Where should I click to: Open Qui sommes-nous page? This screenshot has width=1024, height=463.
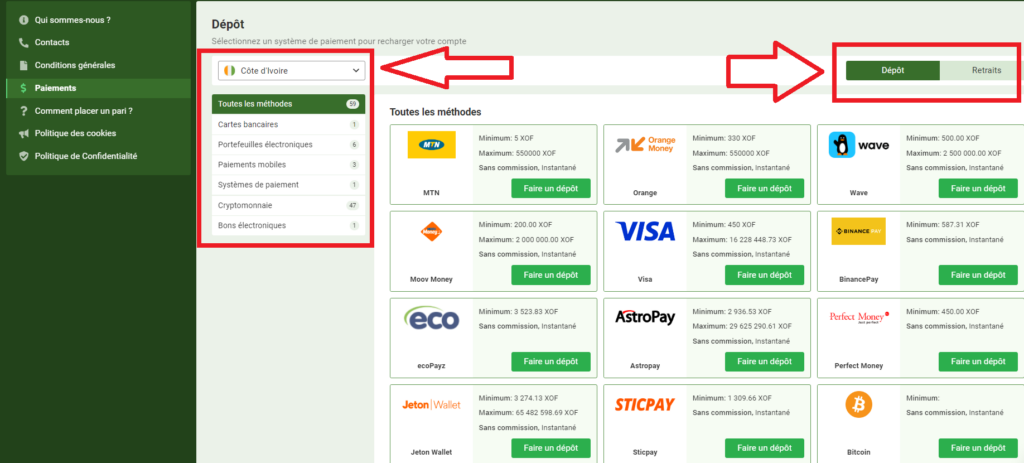pyautogui.click(x=72, y=20)
